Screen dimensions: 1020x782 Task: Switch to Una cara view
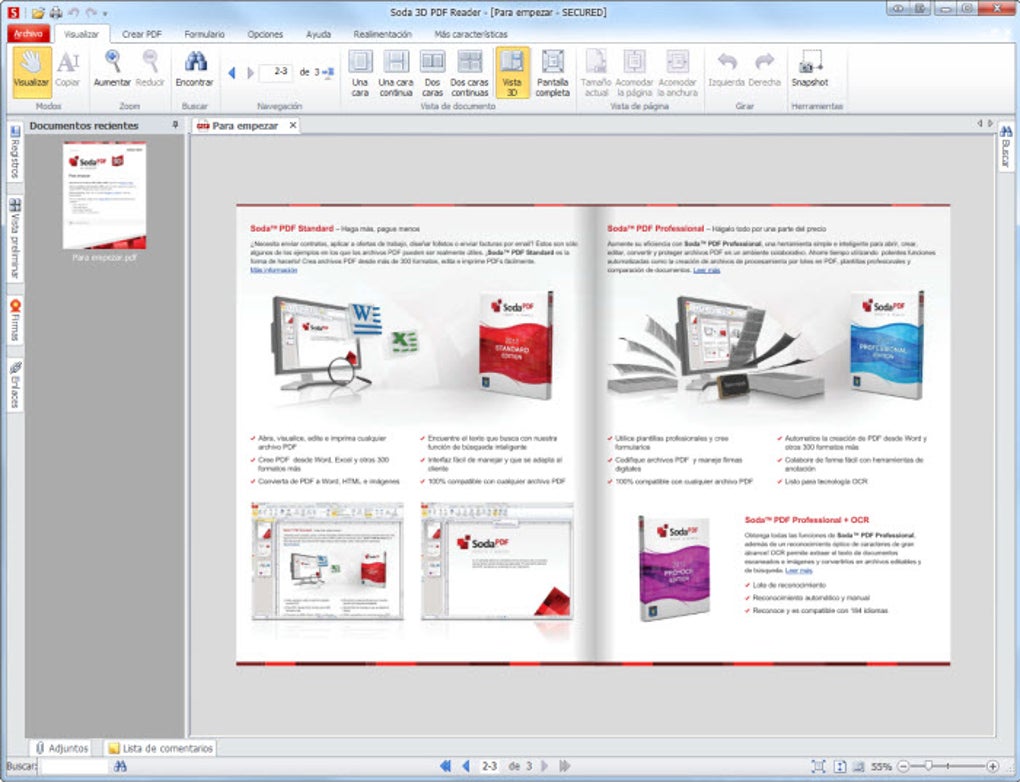tap(360, 73)
